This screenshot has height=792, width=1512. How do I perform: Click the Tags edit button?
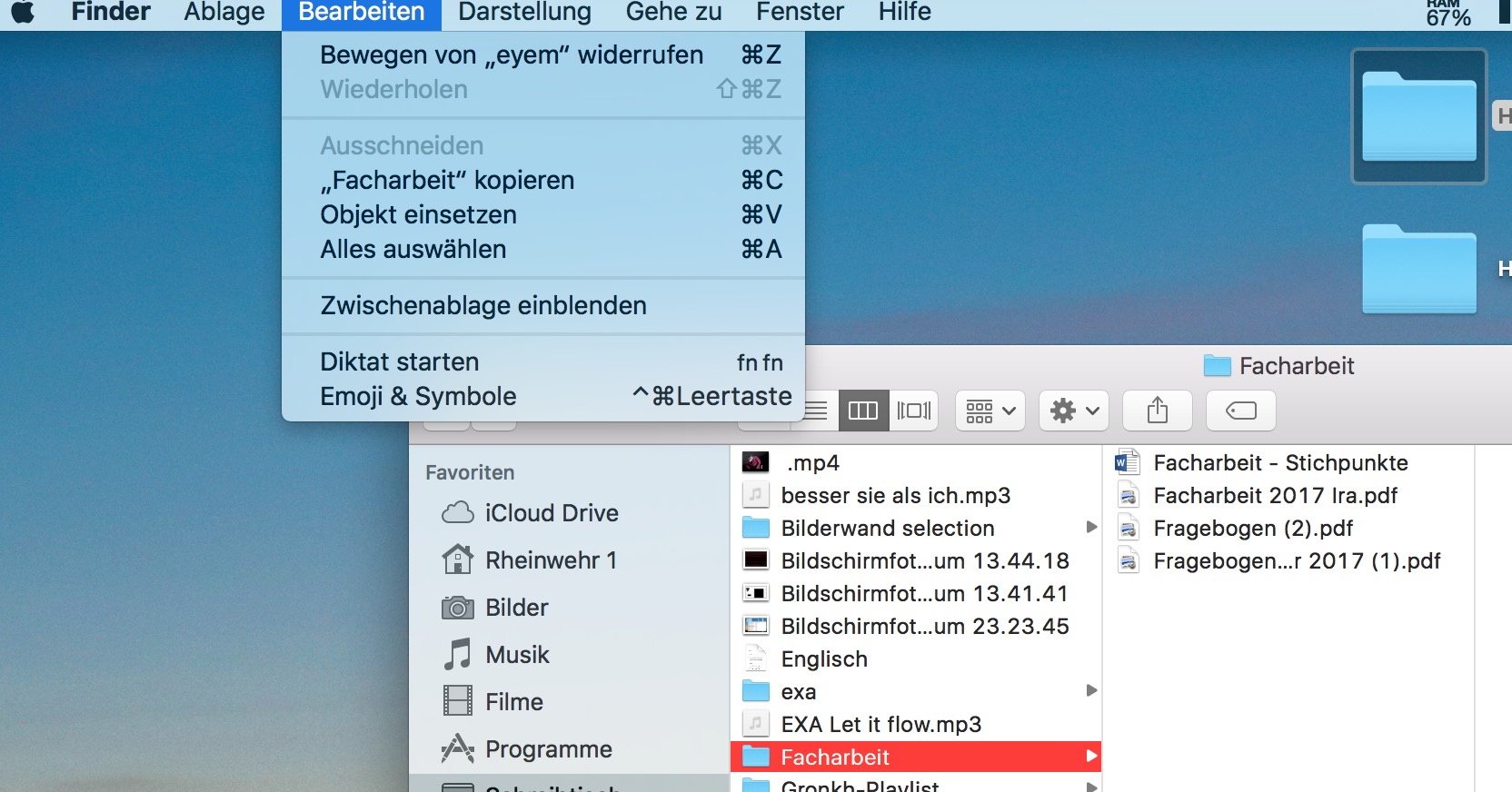(x=1240, y=411)
